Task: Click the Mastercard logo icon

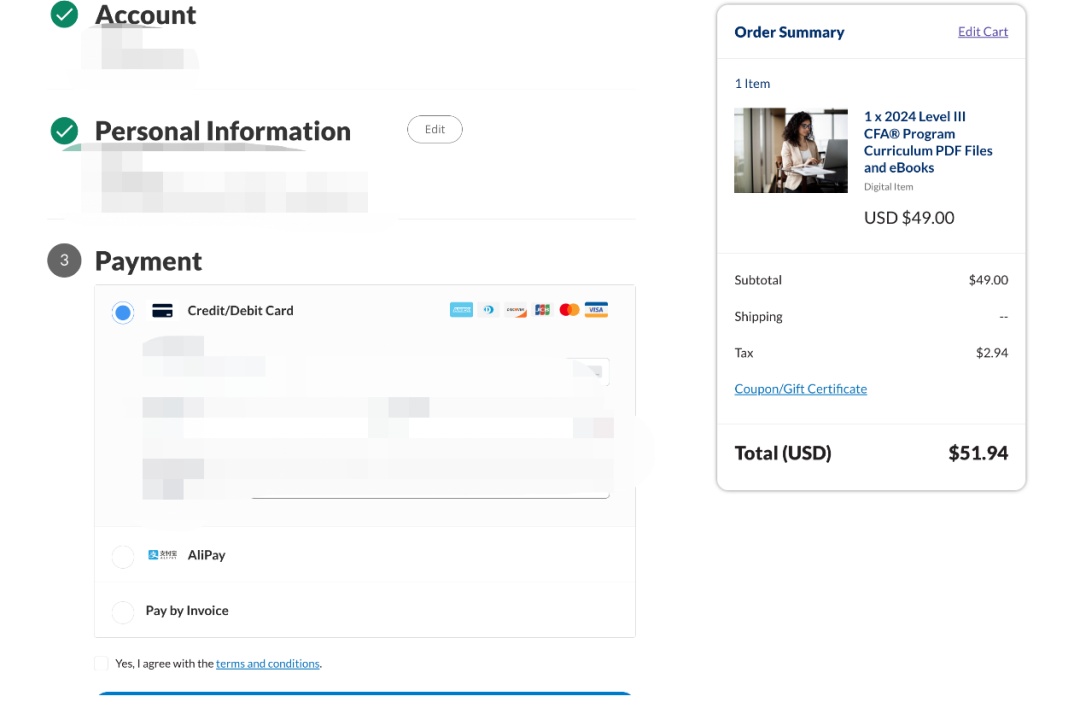Action: pyautogui.click(x=569, y=310)
